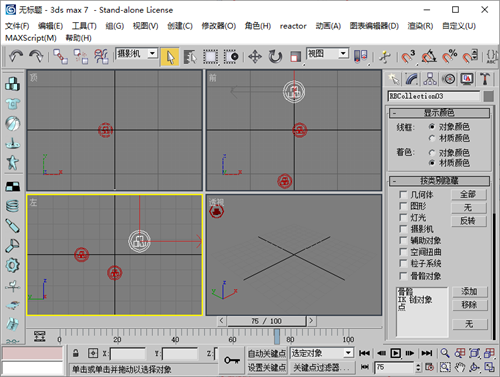Screen dimensions: 500x377
Task: Select shaded 对象颜色 radio option
Action: tap(432, 153)
